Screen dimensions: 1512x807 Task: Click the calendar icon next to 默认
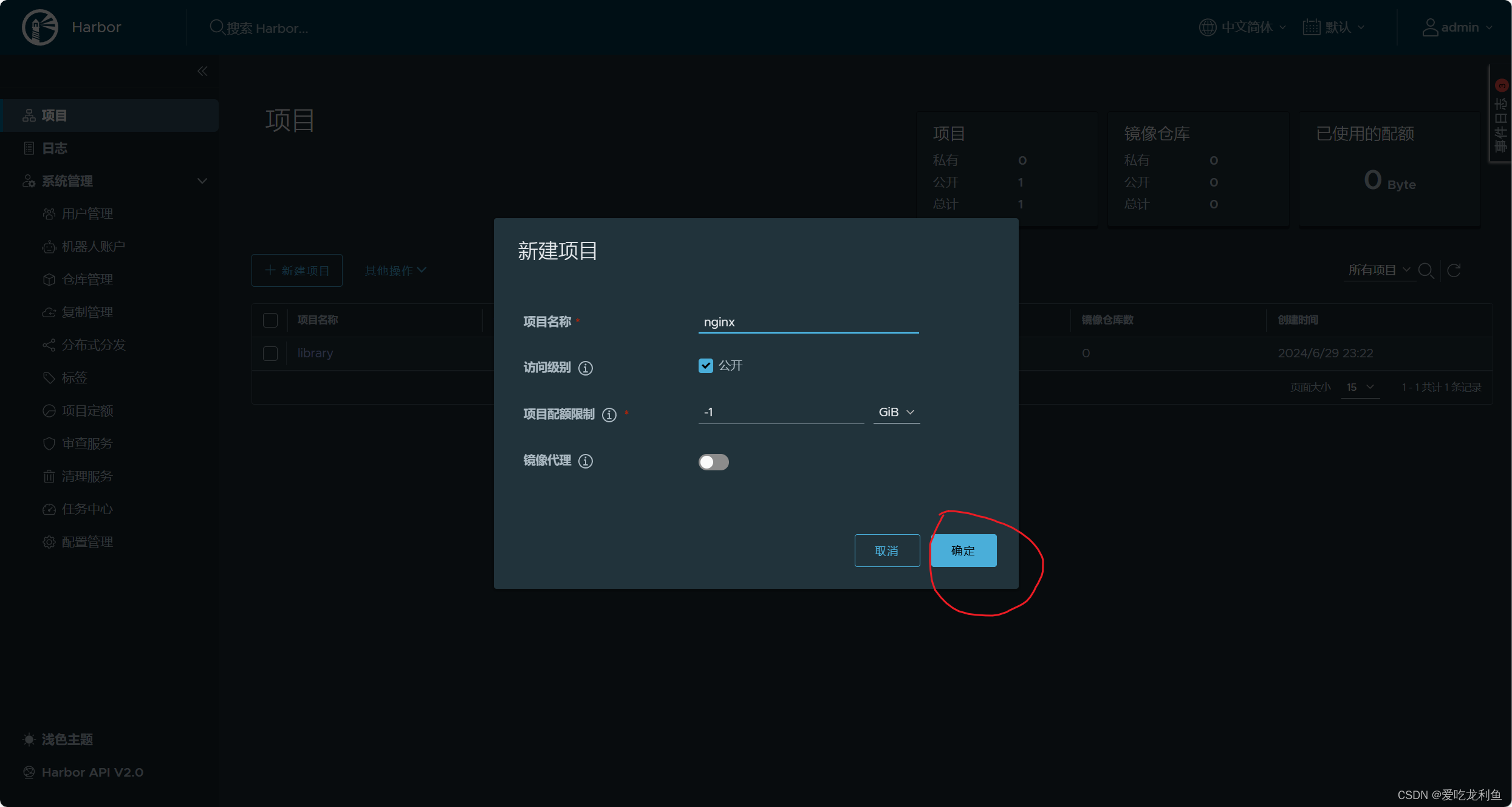(x=1311, y=27)
